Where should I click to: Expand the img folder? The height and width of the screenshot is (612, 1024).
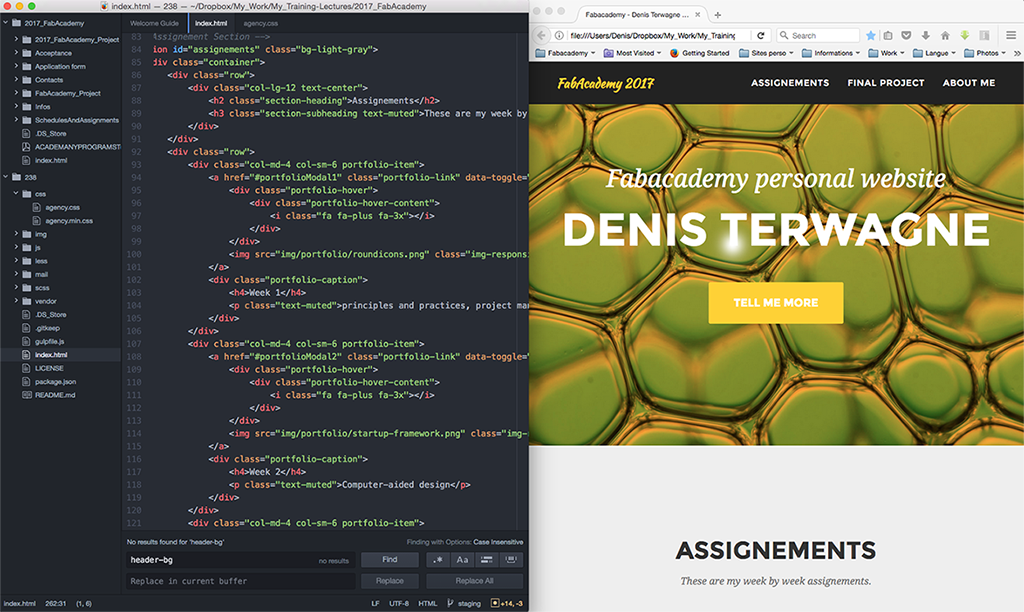click(16, 234)
